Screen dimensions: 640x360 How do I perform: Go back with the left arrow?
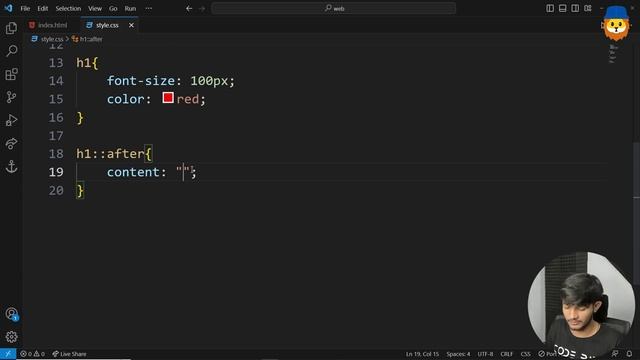[189, 8]
